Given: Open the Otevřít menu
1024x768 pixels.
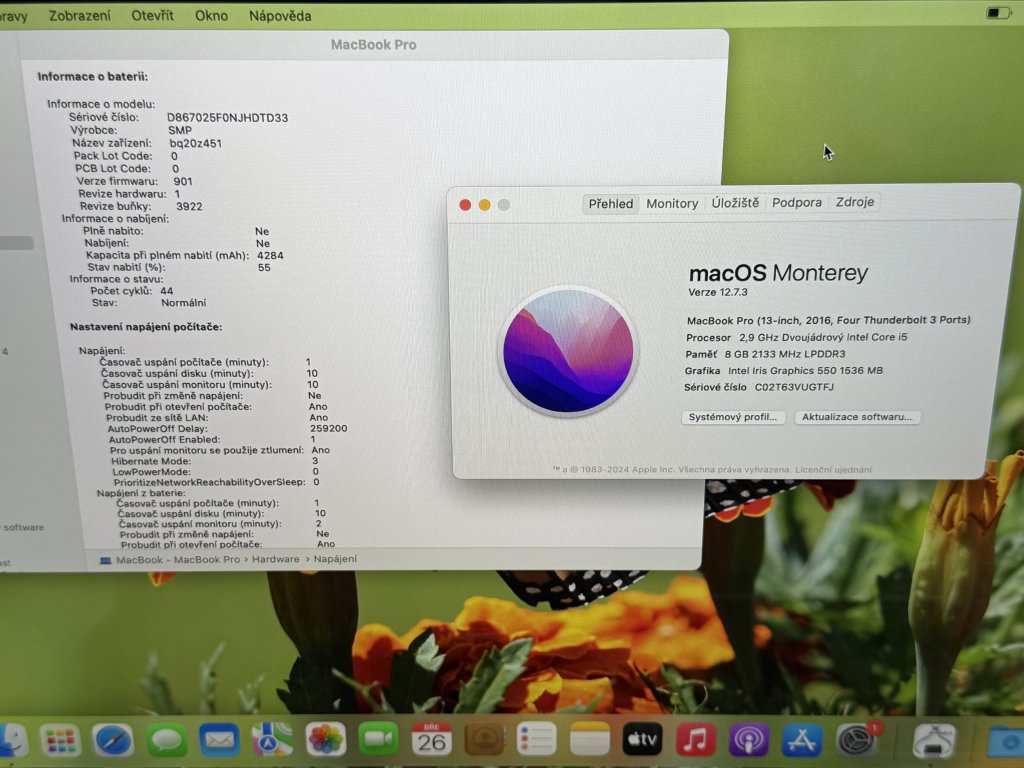Looking at the screenshot, I should coord(152,16).
